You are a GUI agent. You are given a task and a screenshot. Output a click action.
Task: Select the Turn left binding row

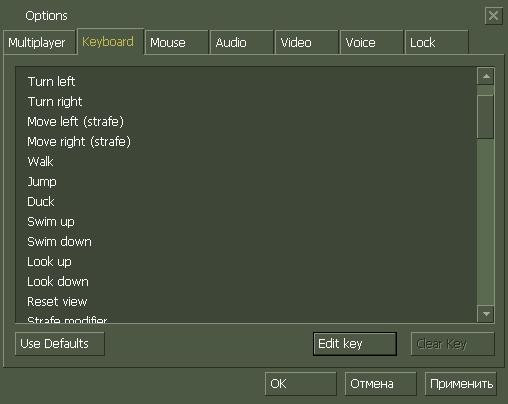pyautogui.click(x=246, y=82)
